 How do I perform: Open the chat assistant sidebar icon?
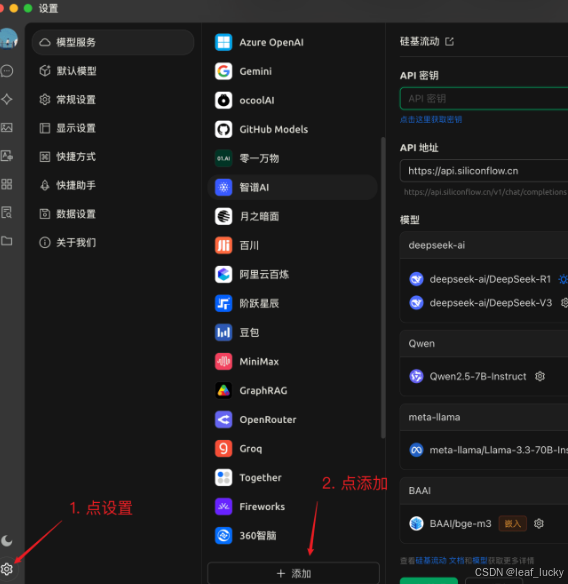tap(7, 71)
